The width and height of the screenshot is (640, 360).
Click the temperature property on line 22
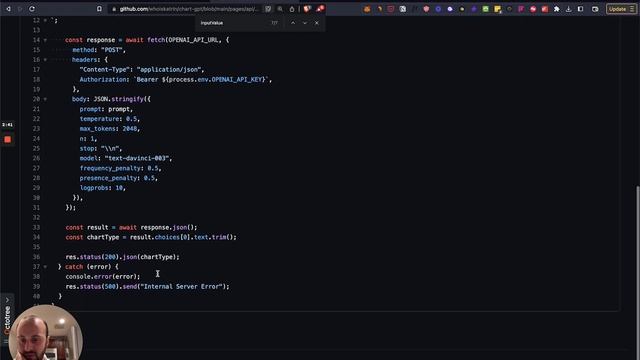[100, 119]
